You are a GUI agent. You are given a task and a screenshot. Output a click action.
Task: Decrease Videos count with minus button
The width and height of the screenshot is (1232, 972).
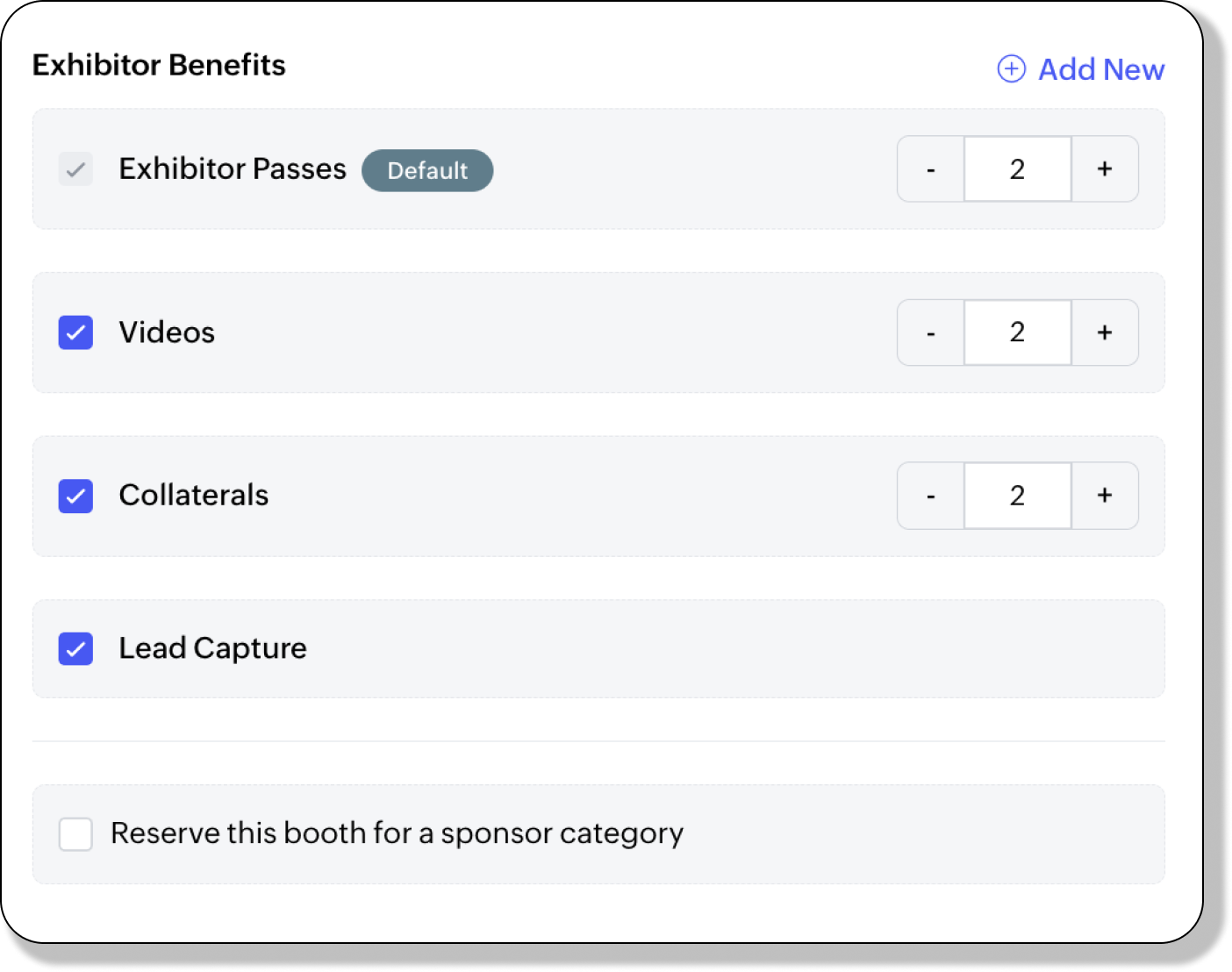pos(930,332)
